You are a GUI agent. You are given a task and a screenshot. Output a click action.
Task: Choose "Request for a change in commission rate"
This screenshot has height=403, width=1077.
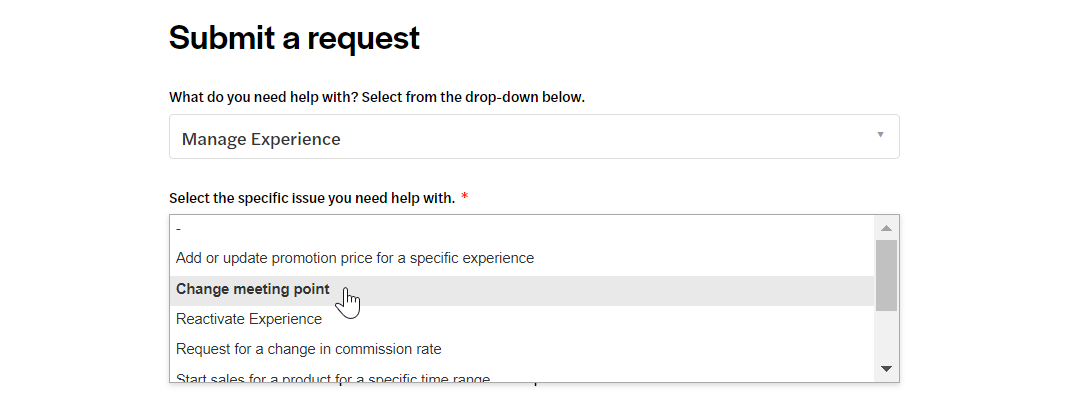522,349
